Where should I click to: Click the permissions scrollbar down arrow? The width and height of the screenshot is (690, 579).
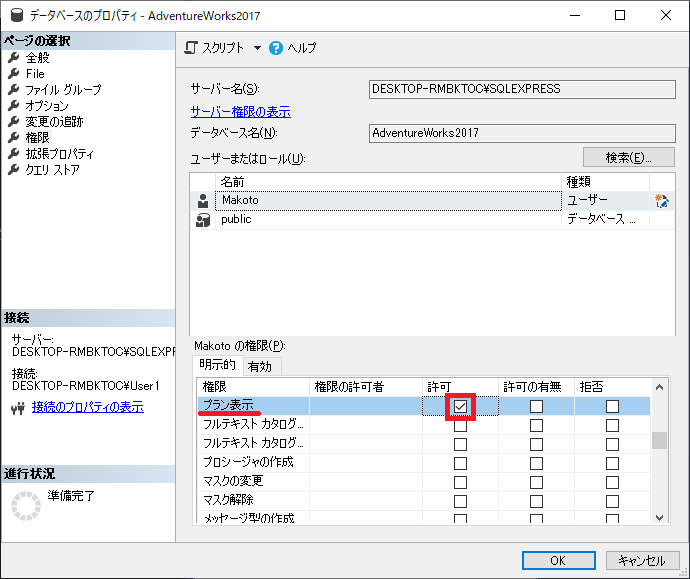pyautogui.click(x=659, y=517)
